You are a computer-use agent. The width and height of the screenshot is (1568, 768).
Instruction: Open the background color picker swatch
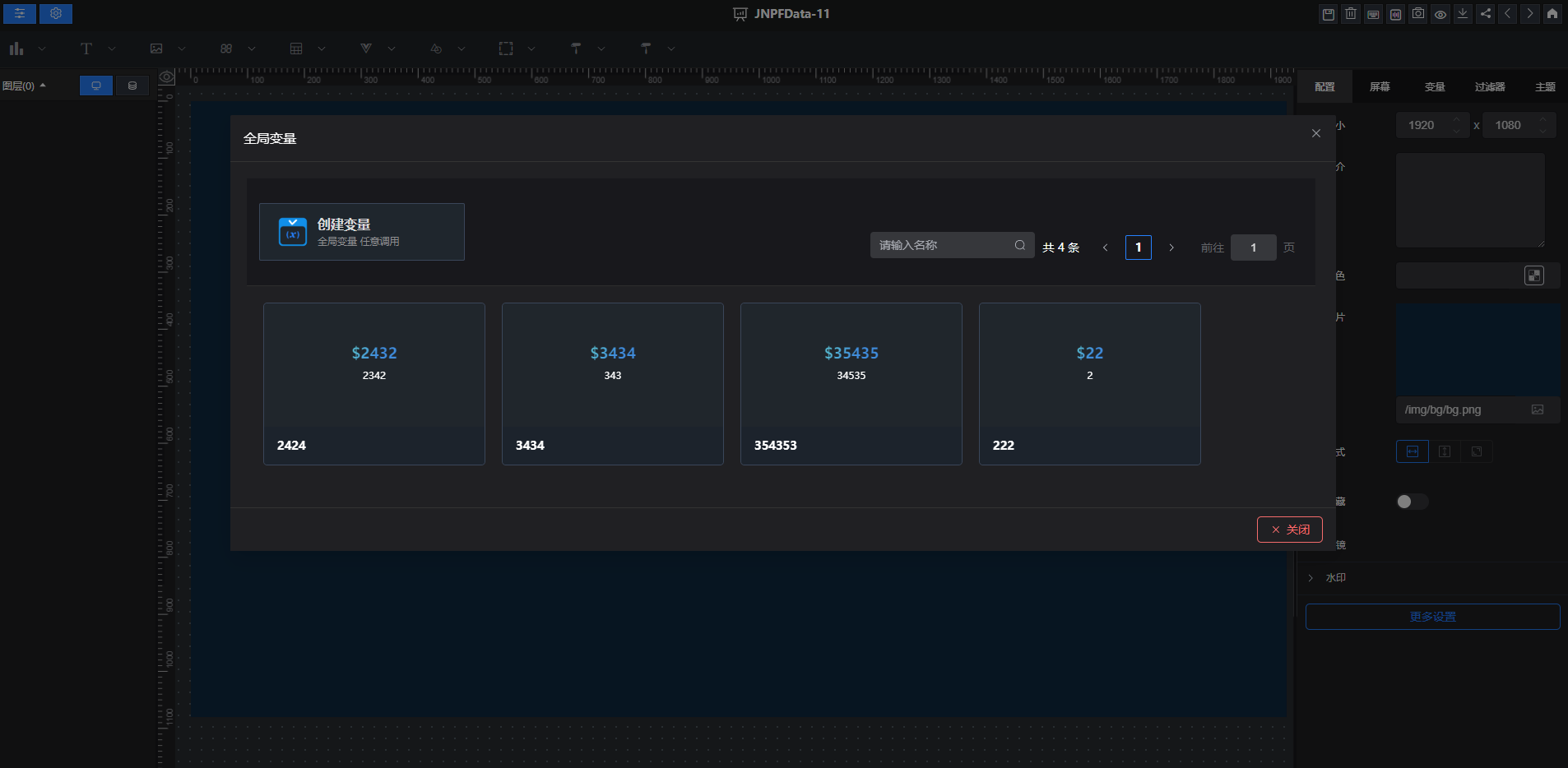tap(1533, 275)
